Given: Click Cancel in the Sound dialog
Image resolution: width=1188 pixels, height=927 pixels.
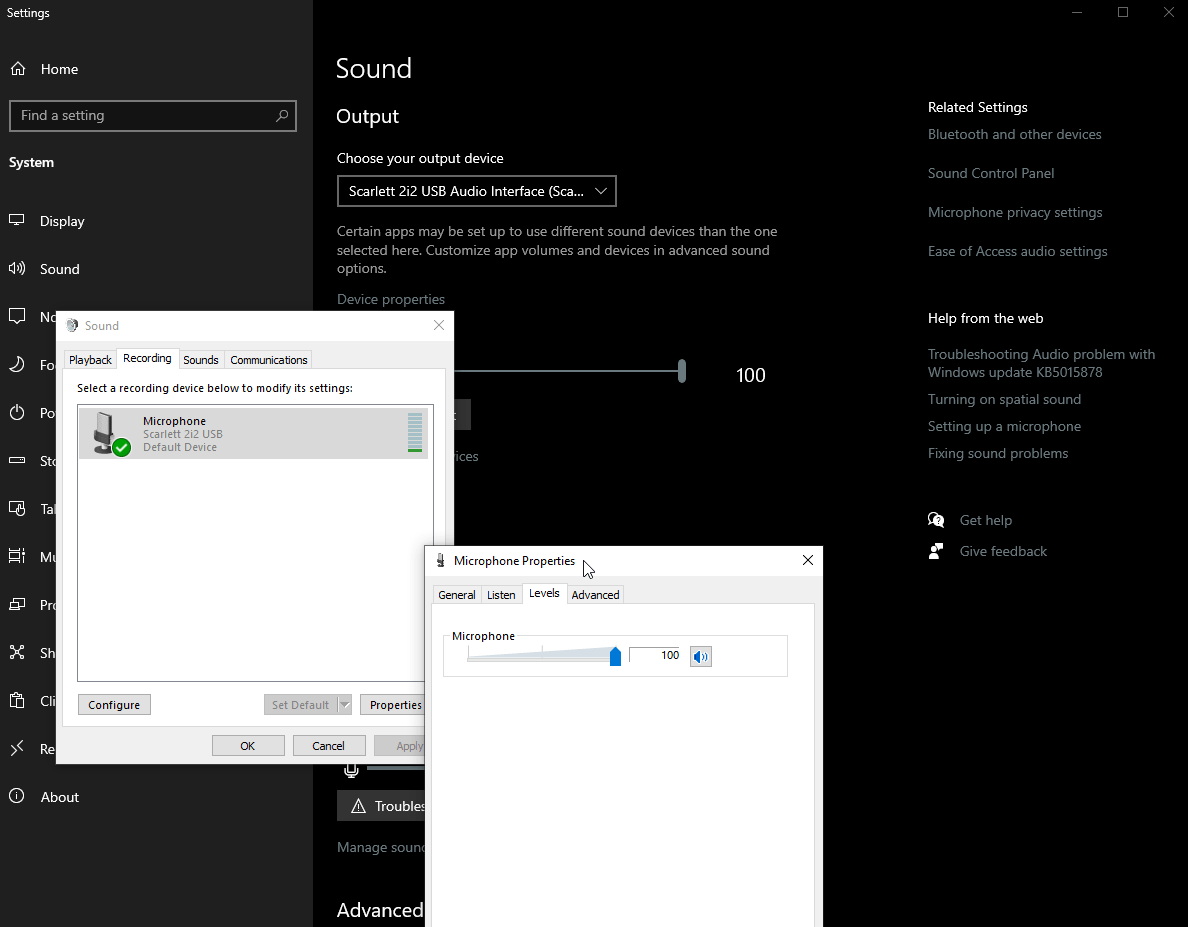Looking at the screenshot, I should tap(329, 745).
